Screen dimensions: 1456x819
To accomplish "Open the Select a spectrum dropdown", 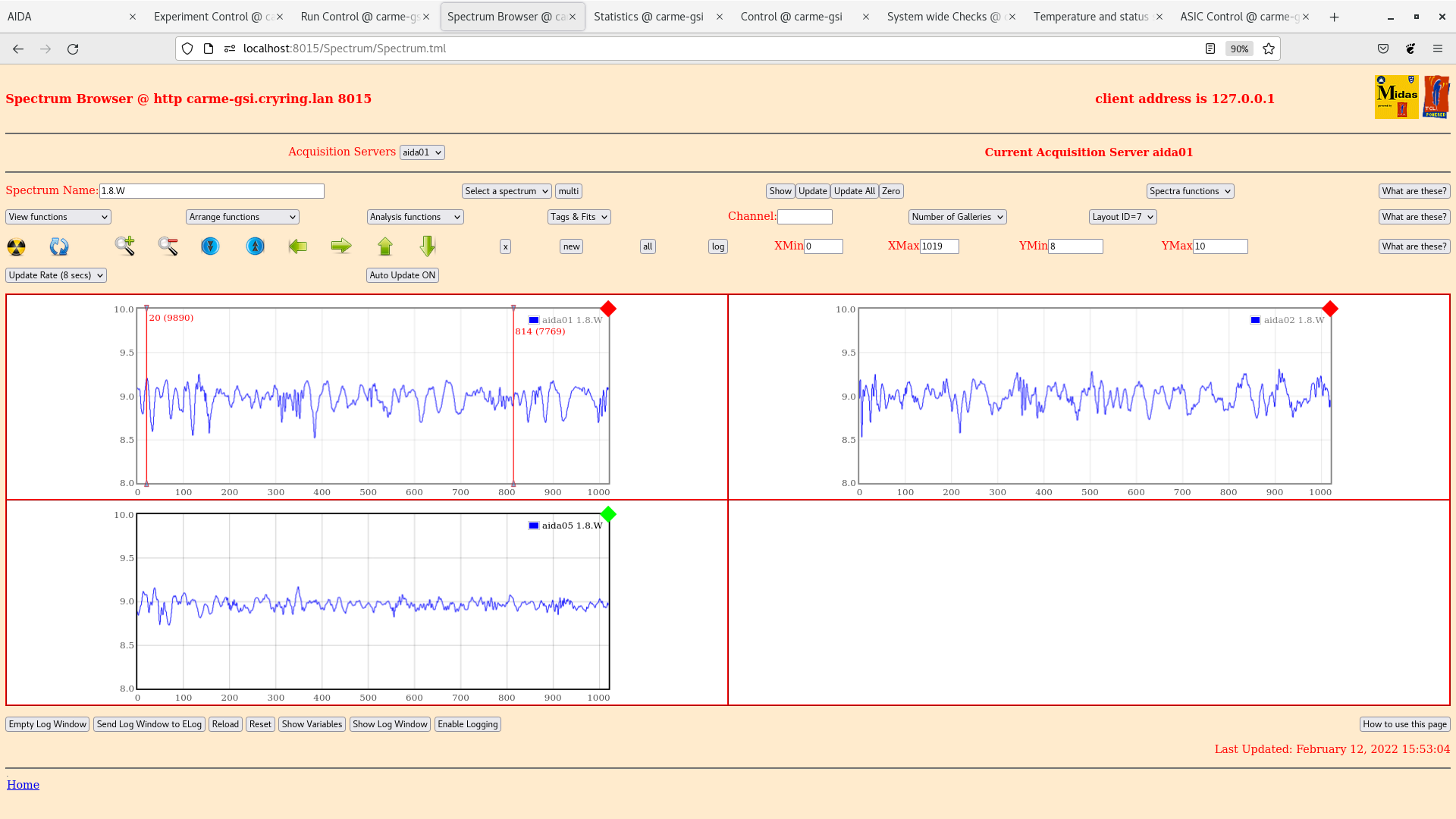I will [x=506, y=191].
